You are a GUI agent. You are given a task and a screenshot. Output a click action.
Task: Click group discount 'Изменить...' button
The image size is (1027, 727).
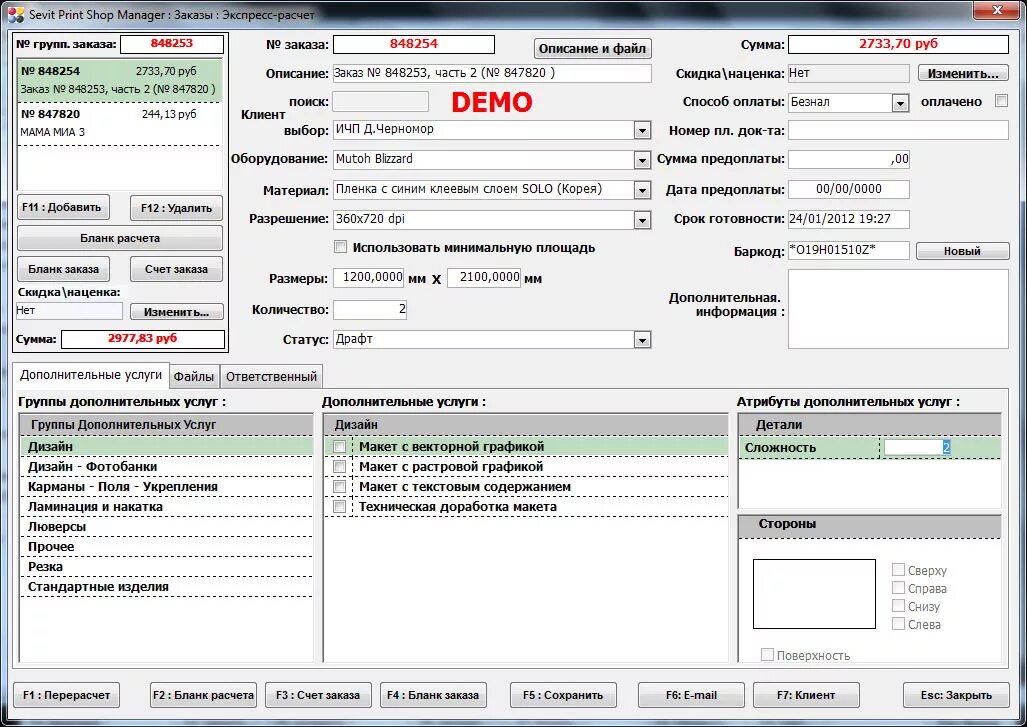[x=176, y=312]
